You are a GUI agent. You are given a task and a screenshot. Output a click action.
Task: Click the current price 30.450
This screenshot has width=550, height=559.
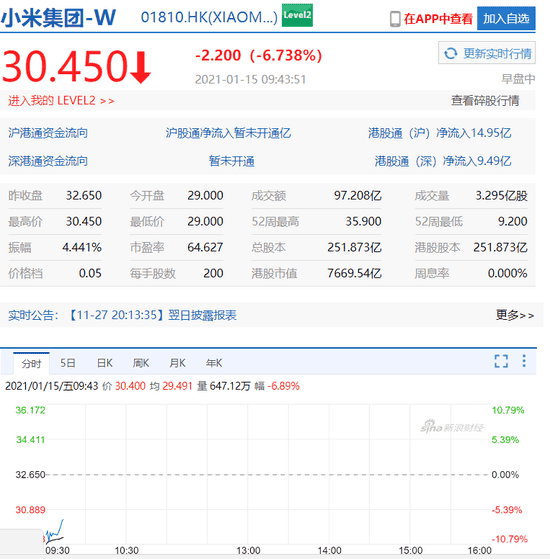[x=65, y=66]
